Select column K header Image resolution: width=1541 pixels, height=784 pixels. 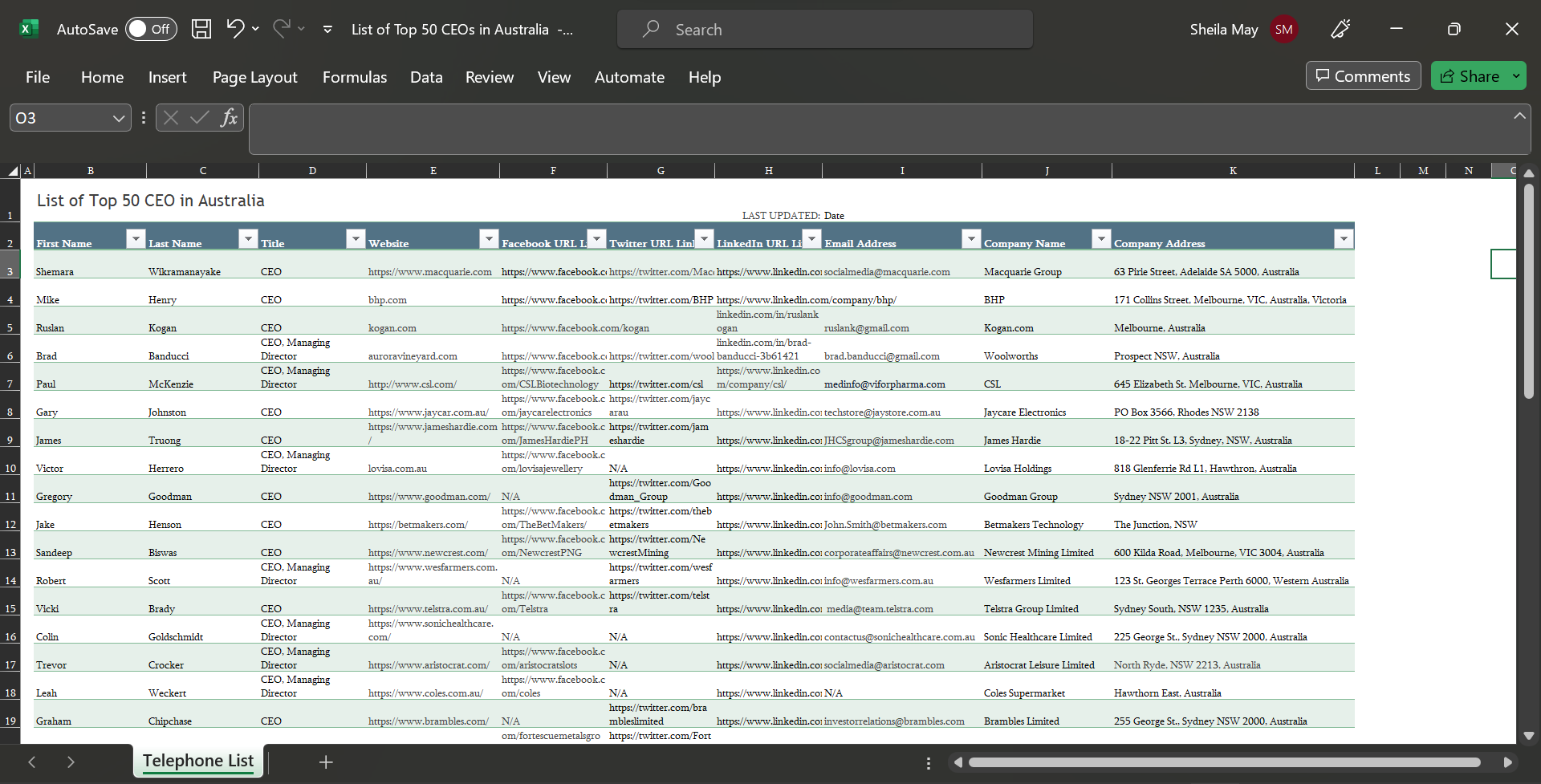pyautogui.click(x=1233, y=170)
